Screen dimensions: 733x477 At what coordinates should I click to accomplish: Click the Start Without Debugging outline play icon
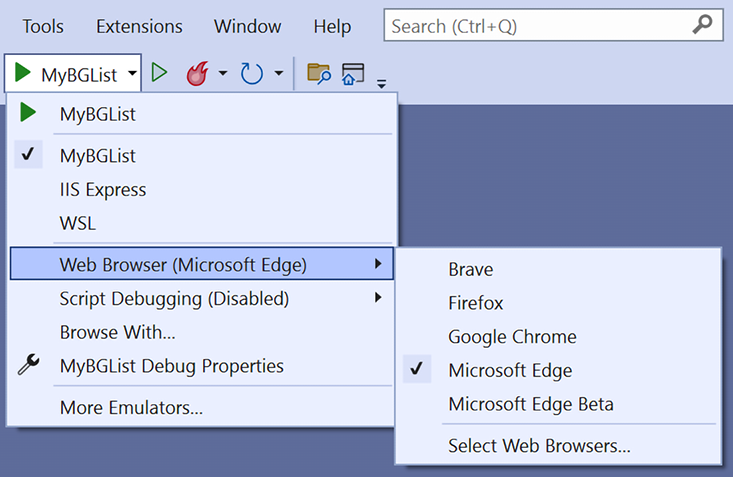pyautogui.click(x=159, y=73)
